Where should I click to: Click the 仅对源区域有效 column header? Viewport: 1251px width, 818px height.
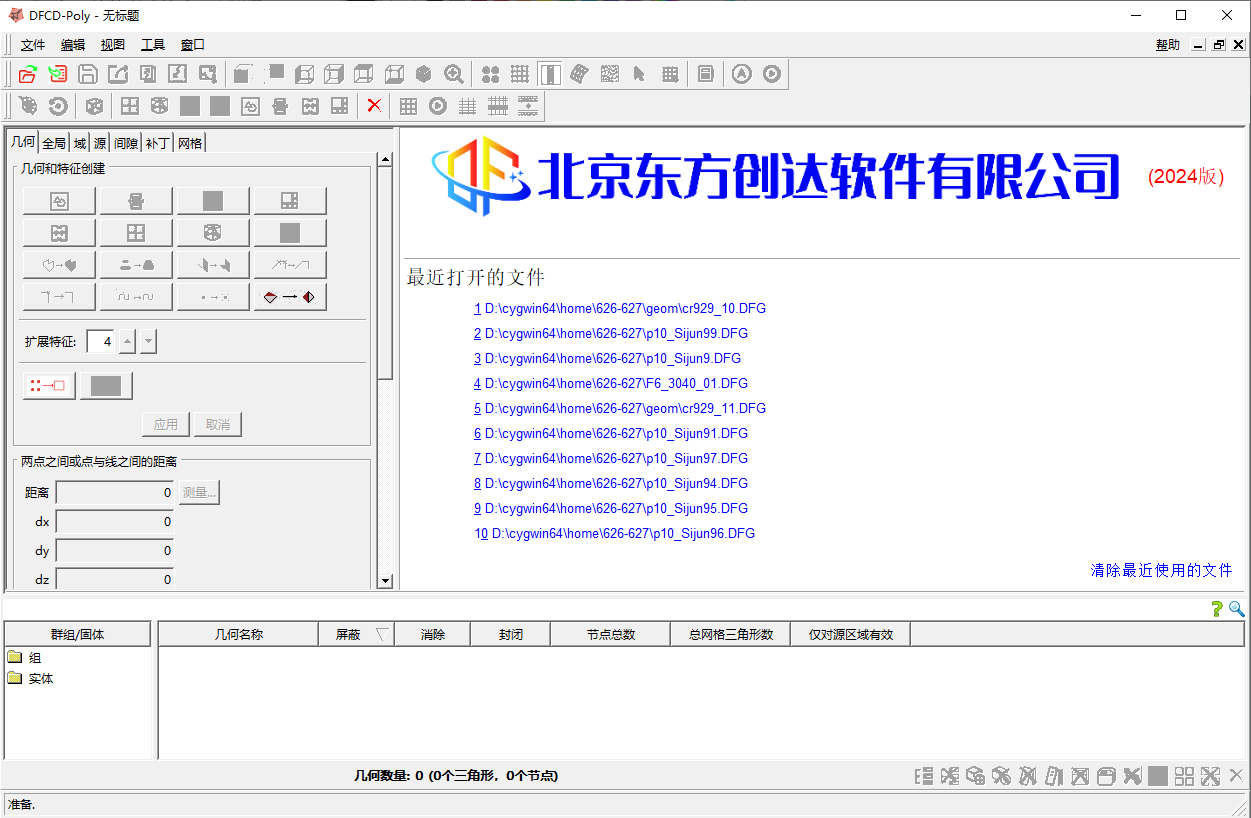coord(851,634)
